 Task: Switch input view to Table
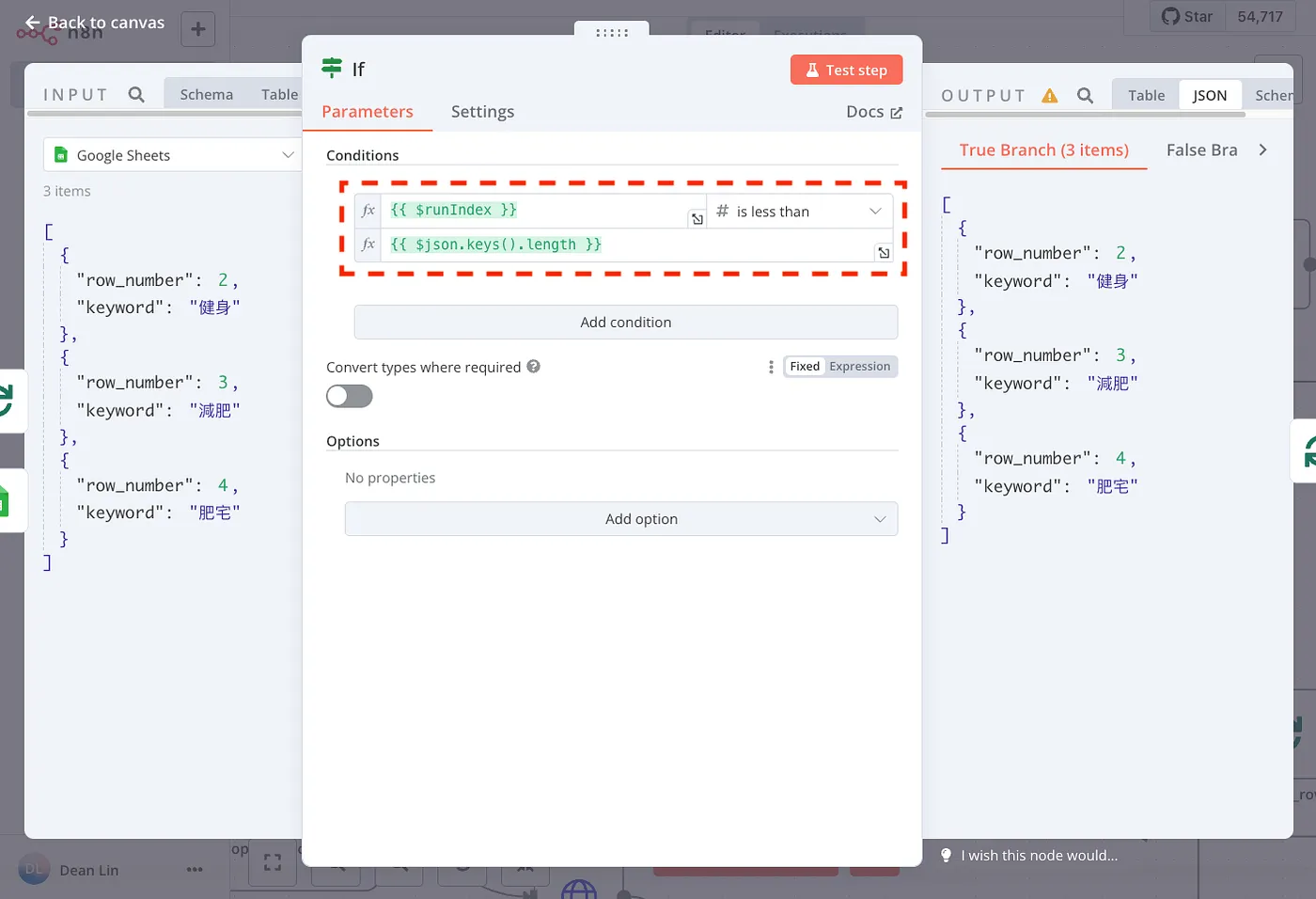point(279,95)
